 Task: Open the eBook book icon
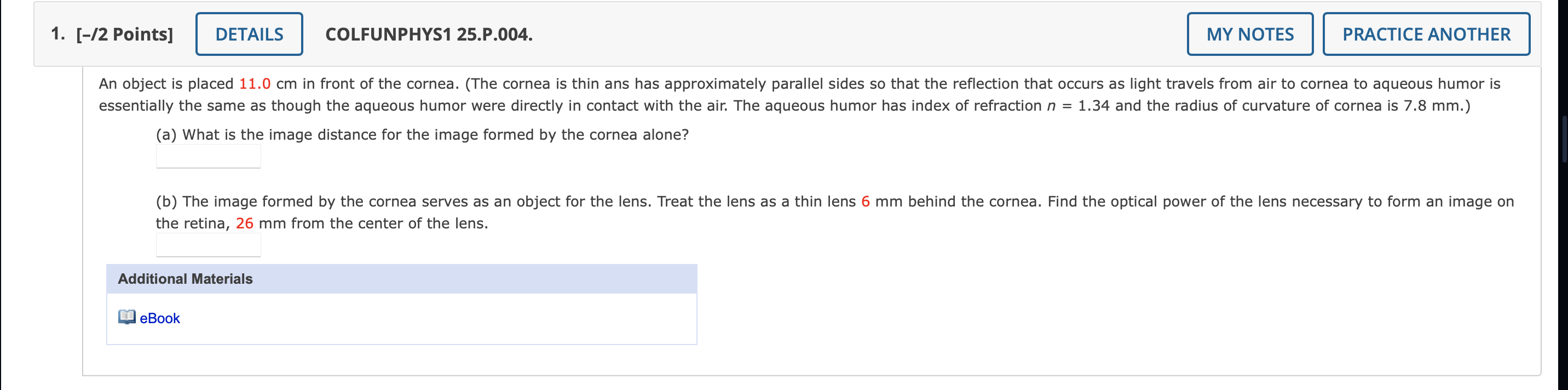126,318
